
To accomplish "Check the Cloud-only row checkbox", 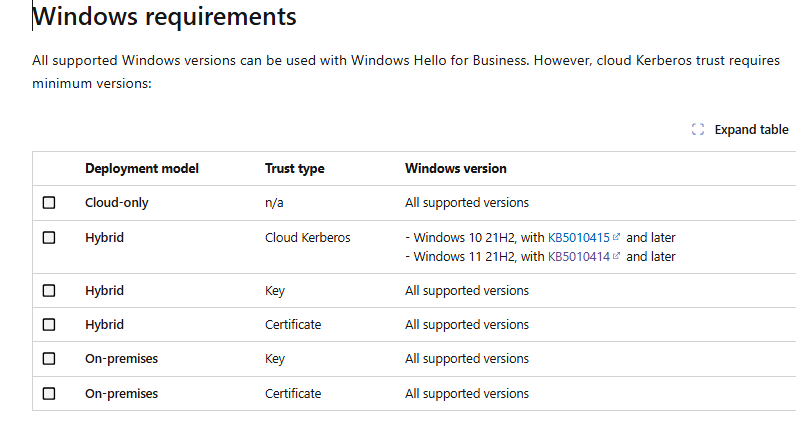I will click(49, 203).
